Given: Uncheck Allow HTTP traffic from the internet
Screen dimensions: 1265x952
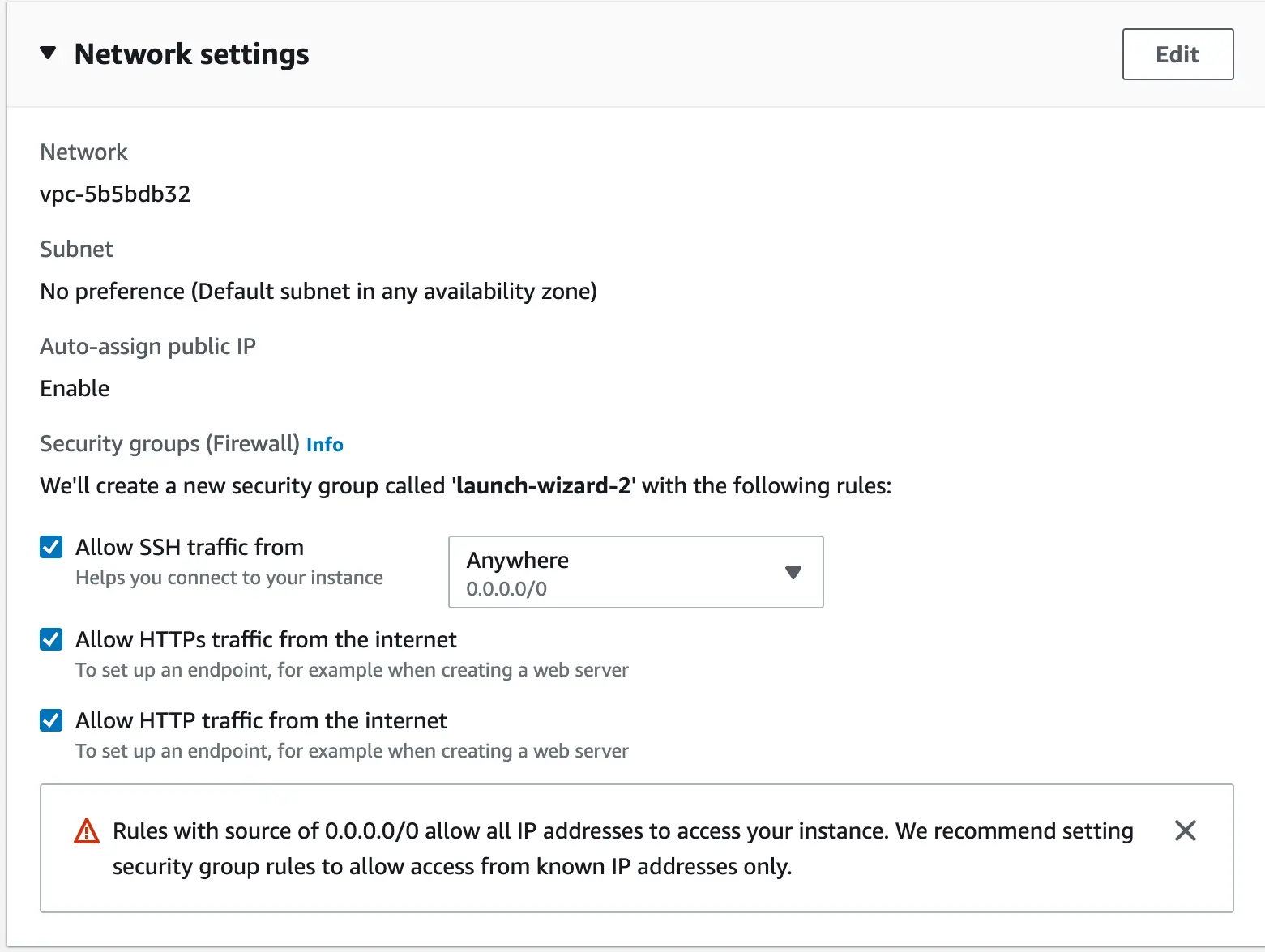Looking at the screenshot, I should point(50,720).
